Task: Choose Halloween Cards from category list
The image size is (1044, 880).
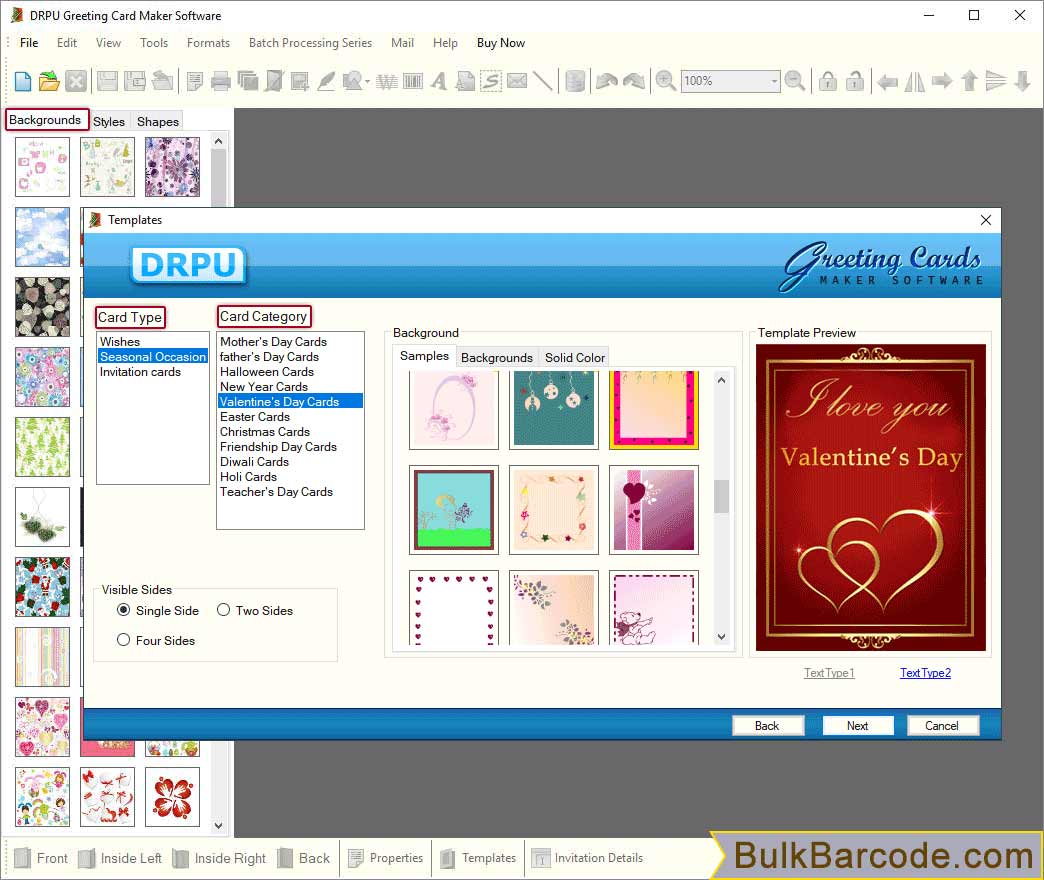Action: [x=266, y=371]
